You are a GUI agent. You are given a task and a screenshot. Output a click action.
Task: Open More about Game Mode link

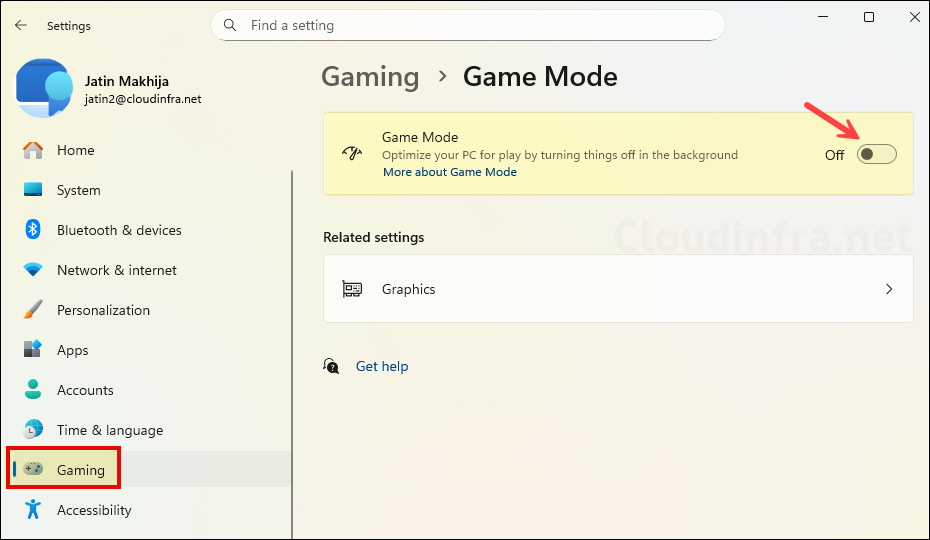[450, 172]
